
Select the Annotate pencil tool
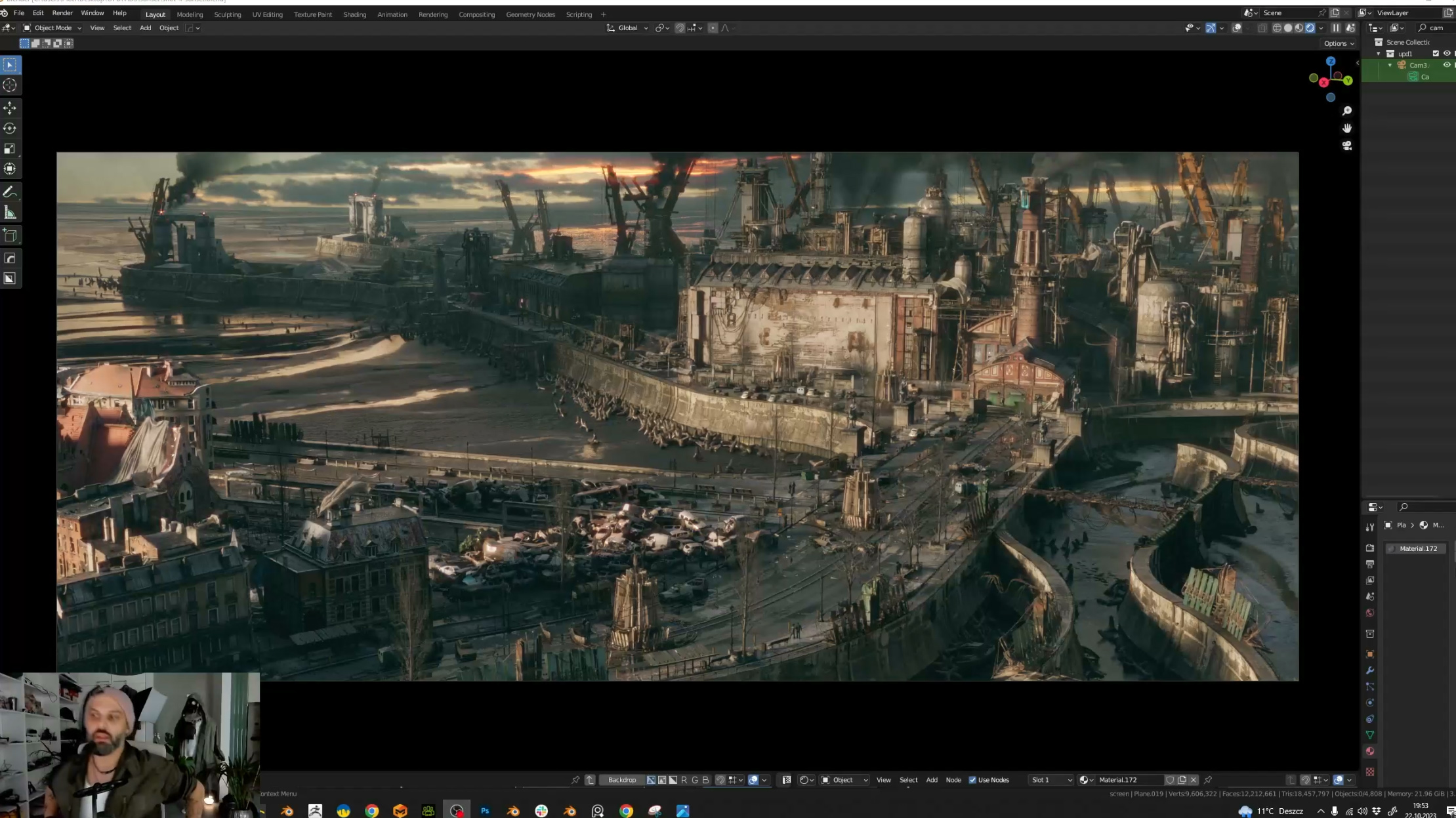10,192
